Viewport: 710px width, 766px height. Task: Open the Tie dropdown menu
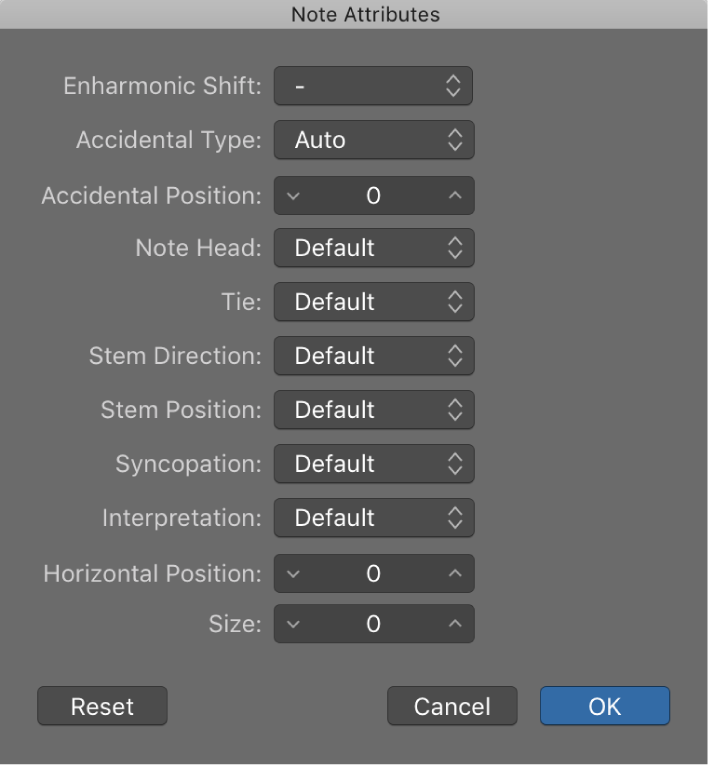374,302
